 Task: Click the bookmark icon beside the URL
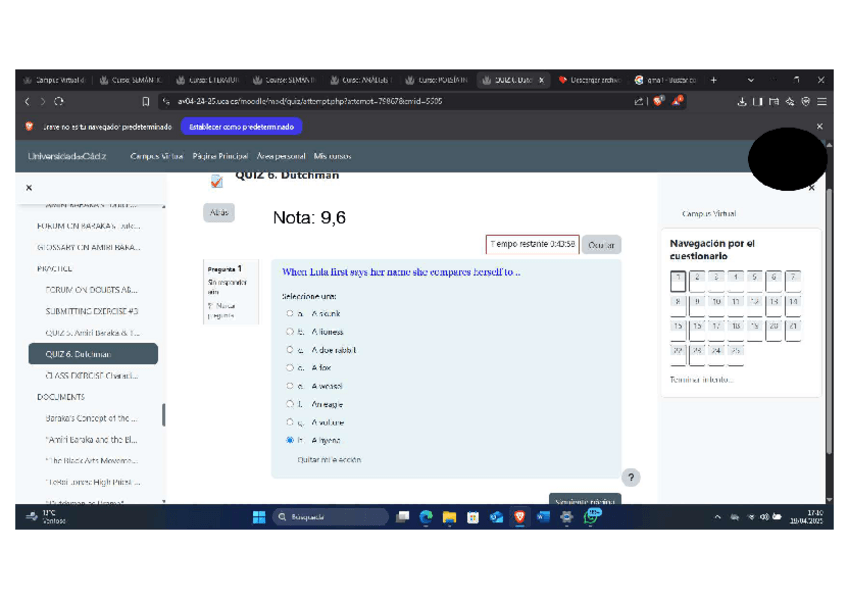click(x=146, y=101)
